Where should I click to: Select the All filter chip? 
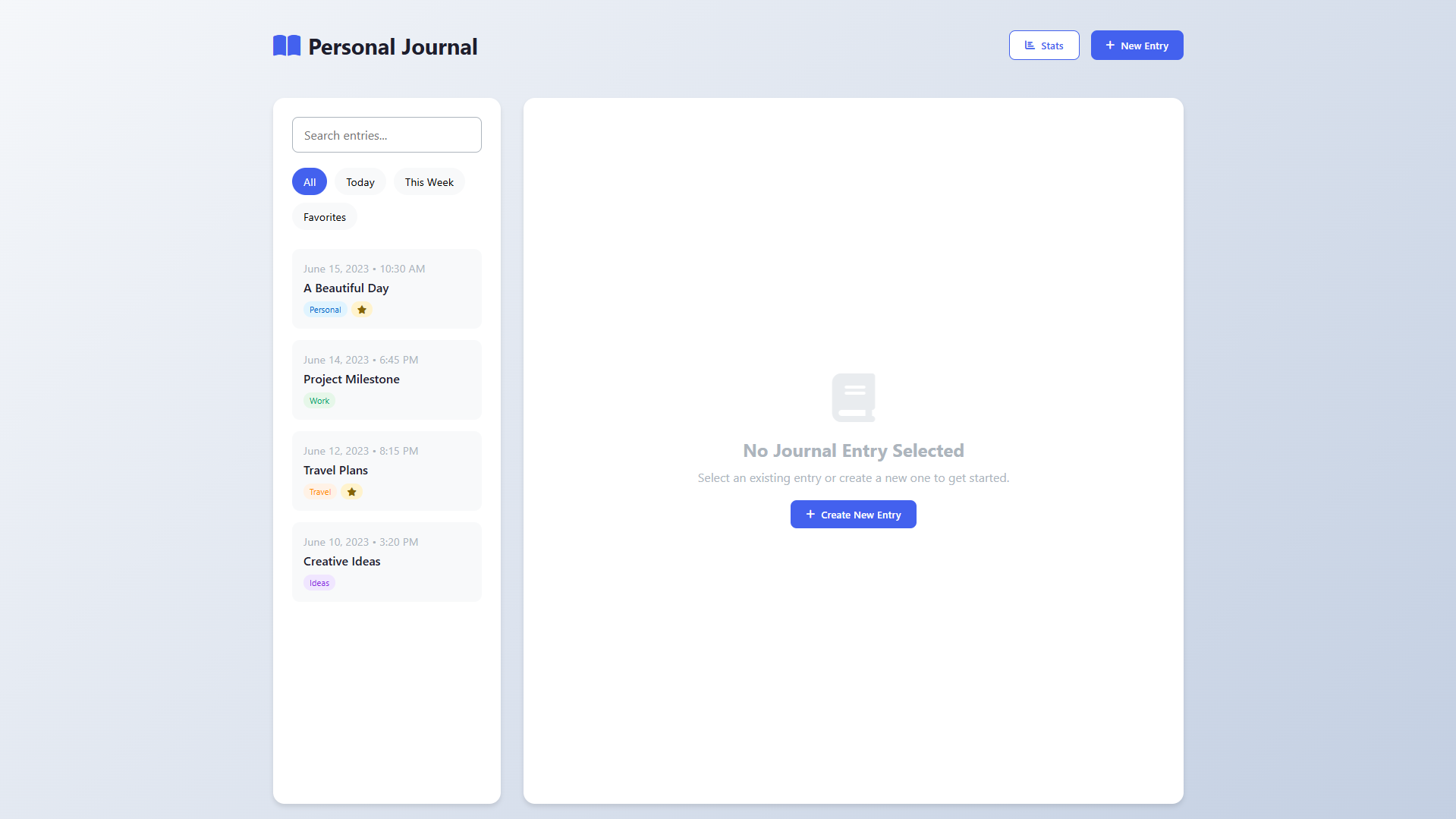click(x=310, y=182)
